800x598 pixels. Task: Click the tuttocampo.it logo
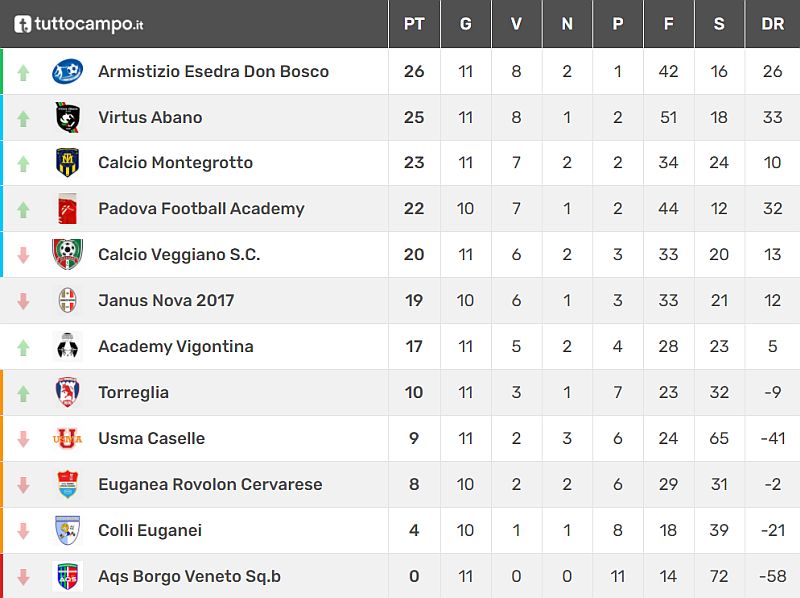pyautogui.click(x=79, y=24)
